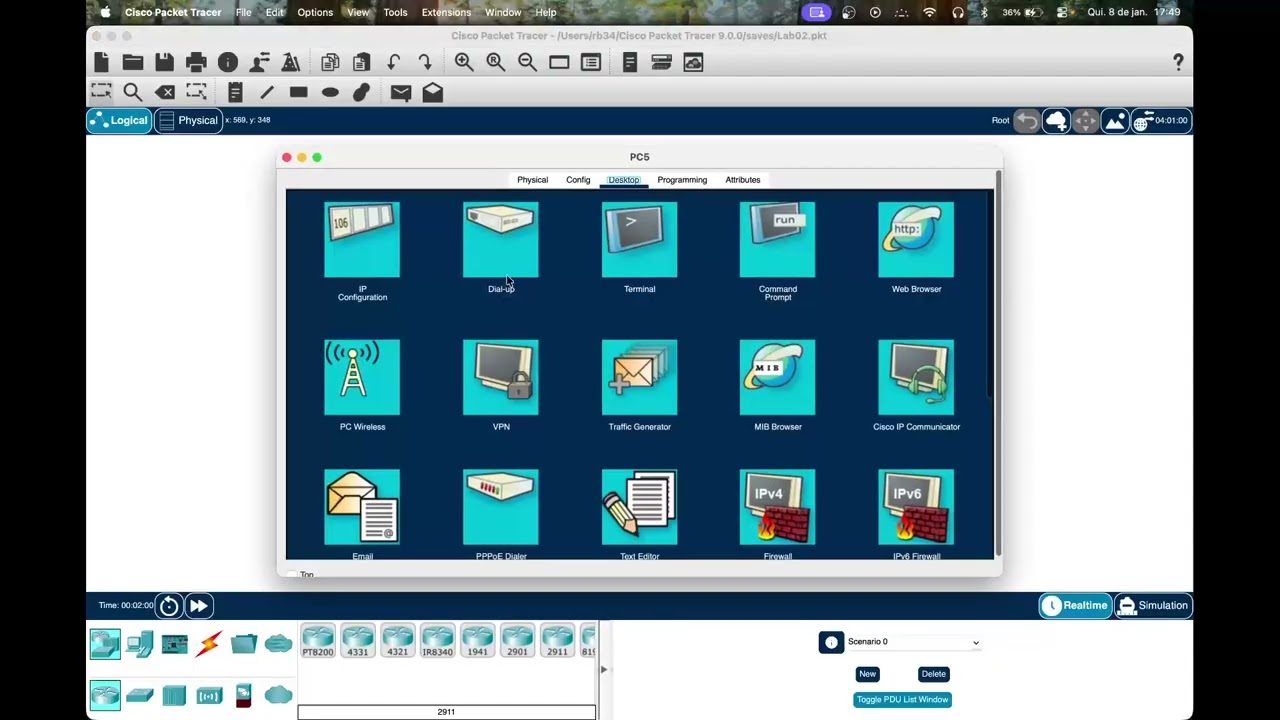Select the Draw Line tool

[267, 92]
